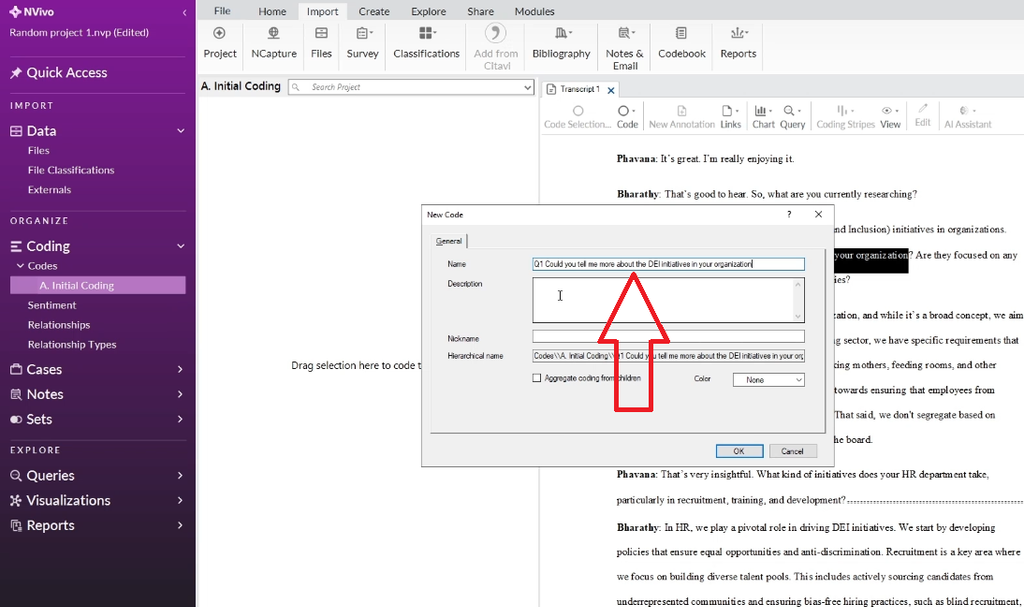
Task: Open the Color dropdown set to None
Action: [x=768, y=380]
